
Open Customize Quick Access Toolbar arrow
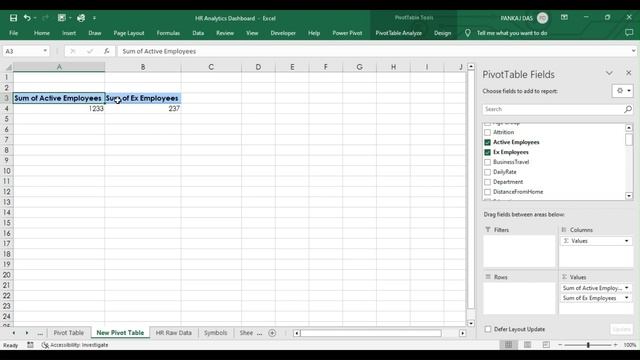[94, 18]
